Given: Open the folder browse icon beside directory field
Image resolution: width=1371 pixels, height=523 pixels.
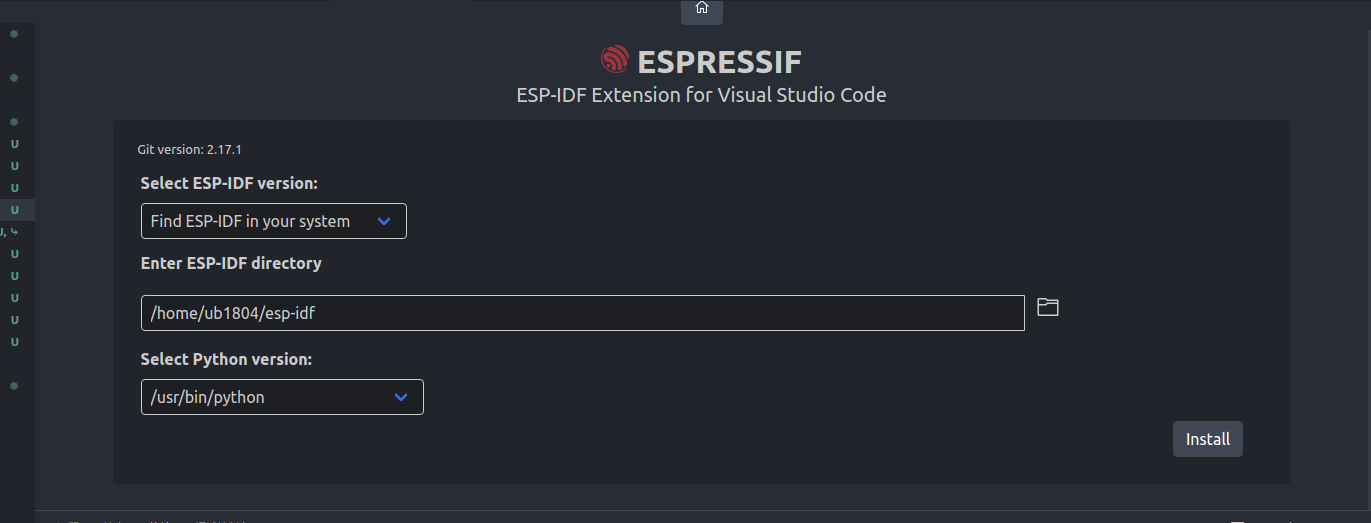Looking at the screenshot, I should pos(1047,307).
